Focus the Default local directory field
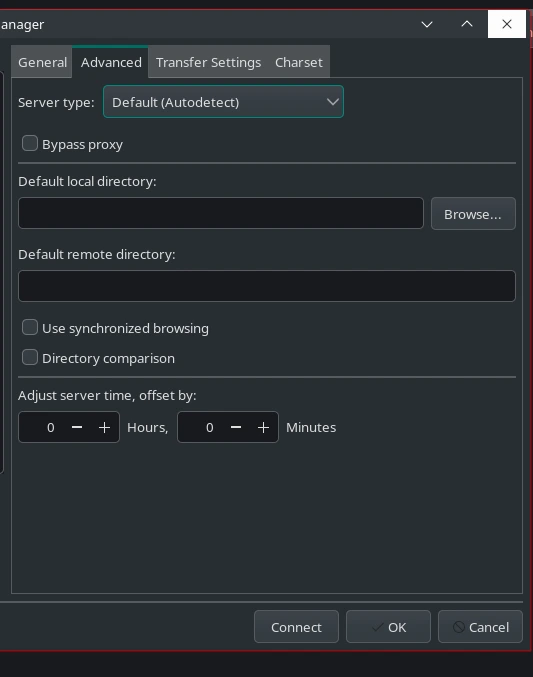The image size is (533, 677). pos(221,213)
